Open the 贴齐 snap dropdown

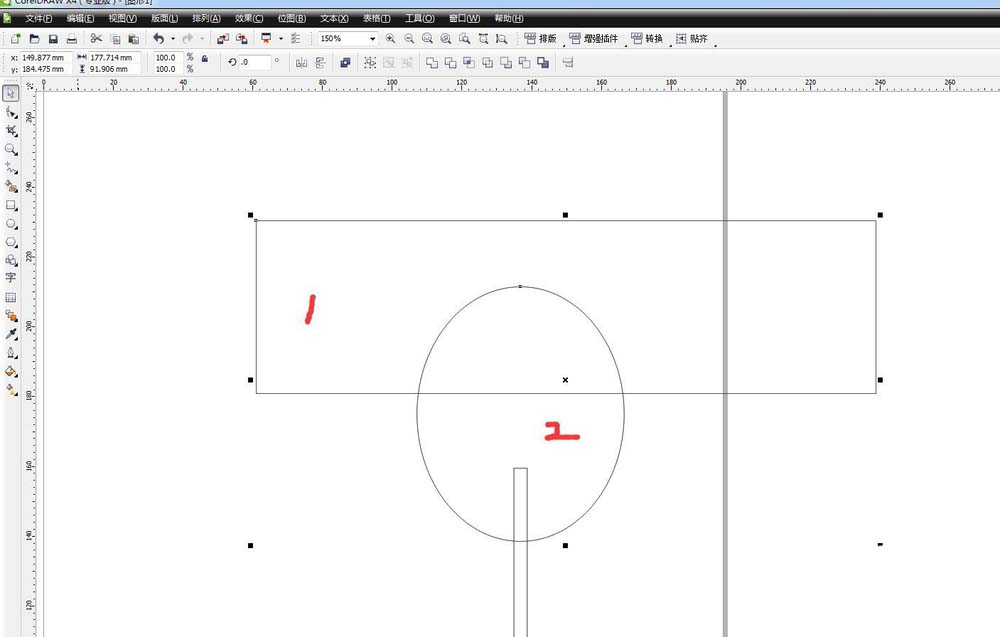tap(692, 39)
